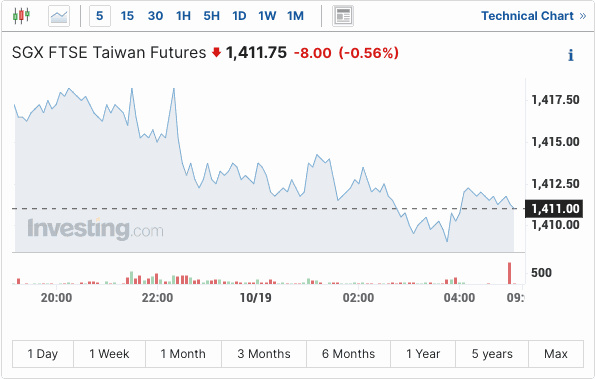Click the tallest red volume bar

(x=510, y=273)
